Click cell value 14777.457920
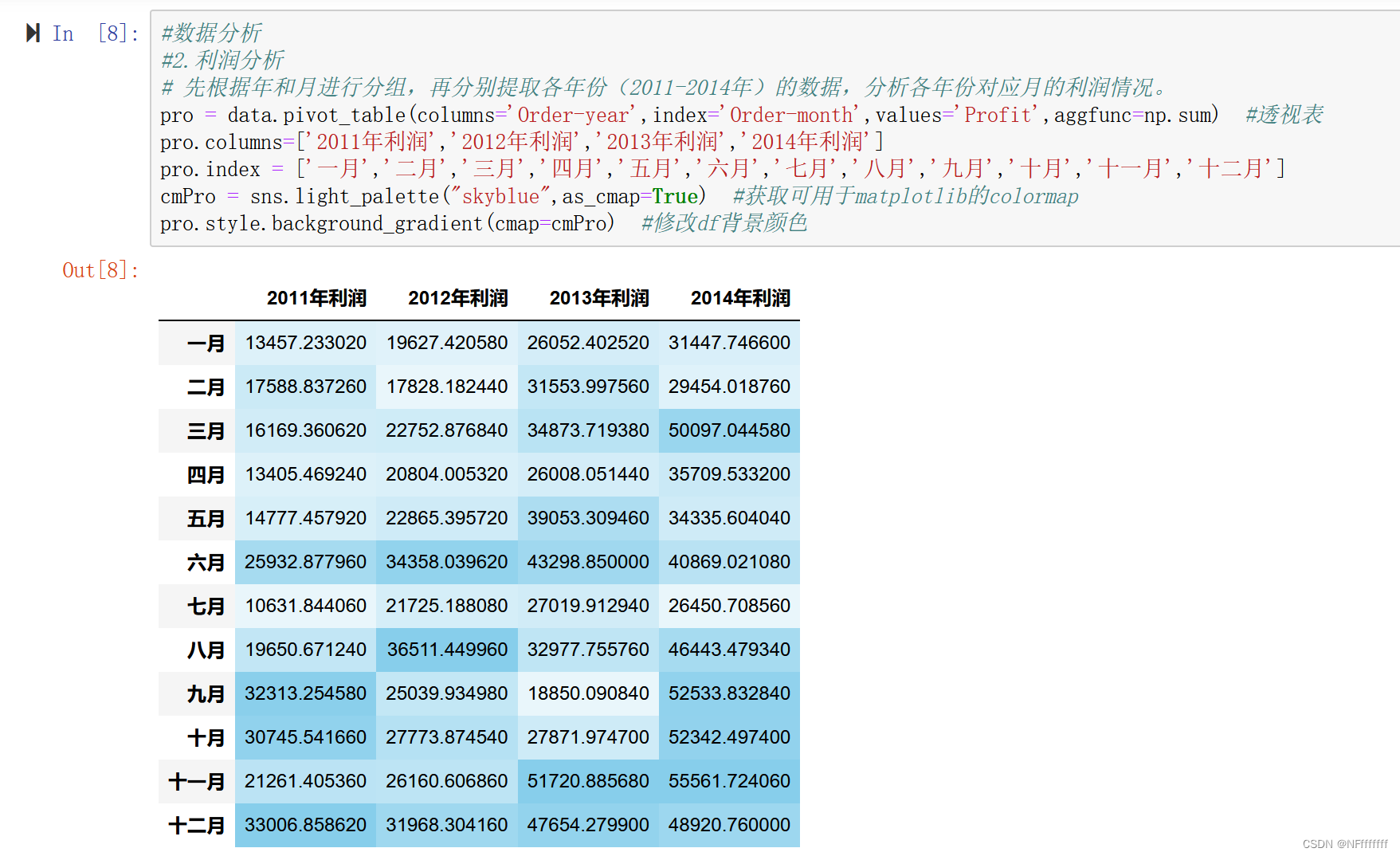The height and width of the screenshot is (856, 1400). pos(306,518)
